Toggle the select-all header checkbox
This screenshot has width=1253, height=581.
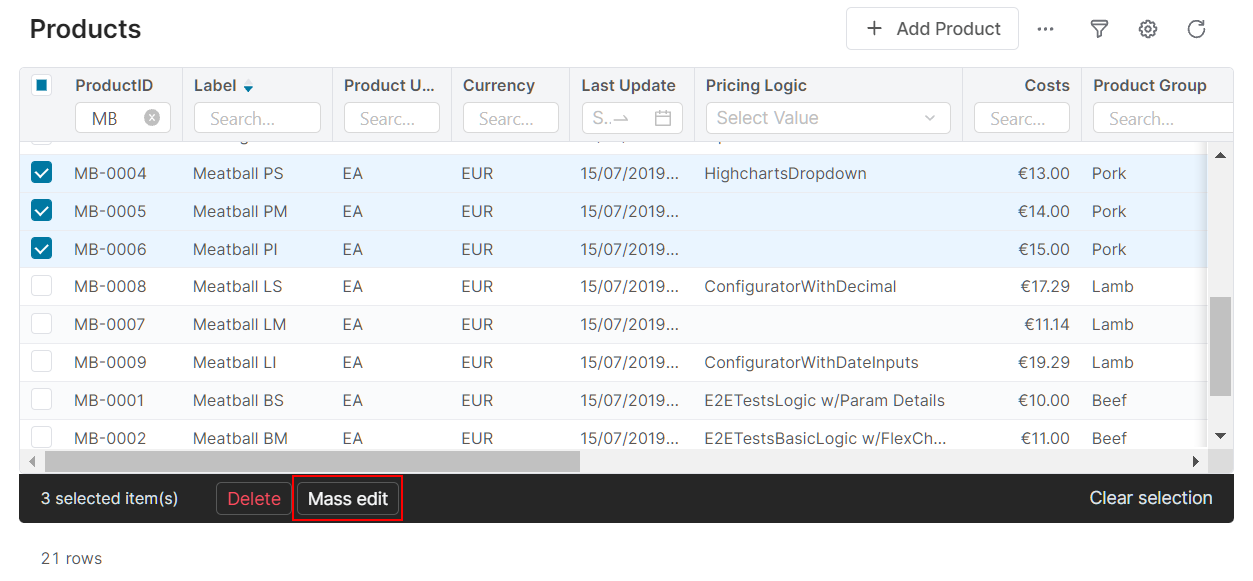click(41, 85)
